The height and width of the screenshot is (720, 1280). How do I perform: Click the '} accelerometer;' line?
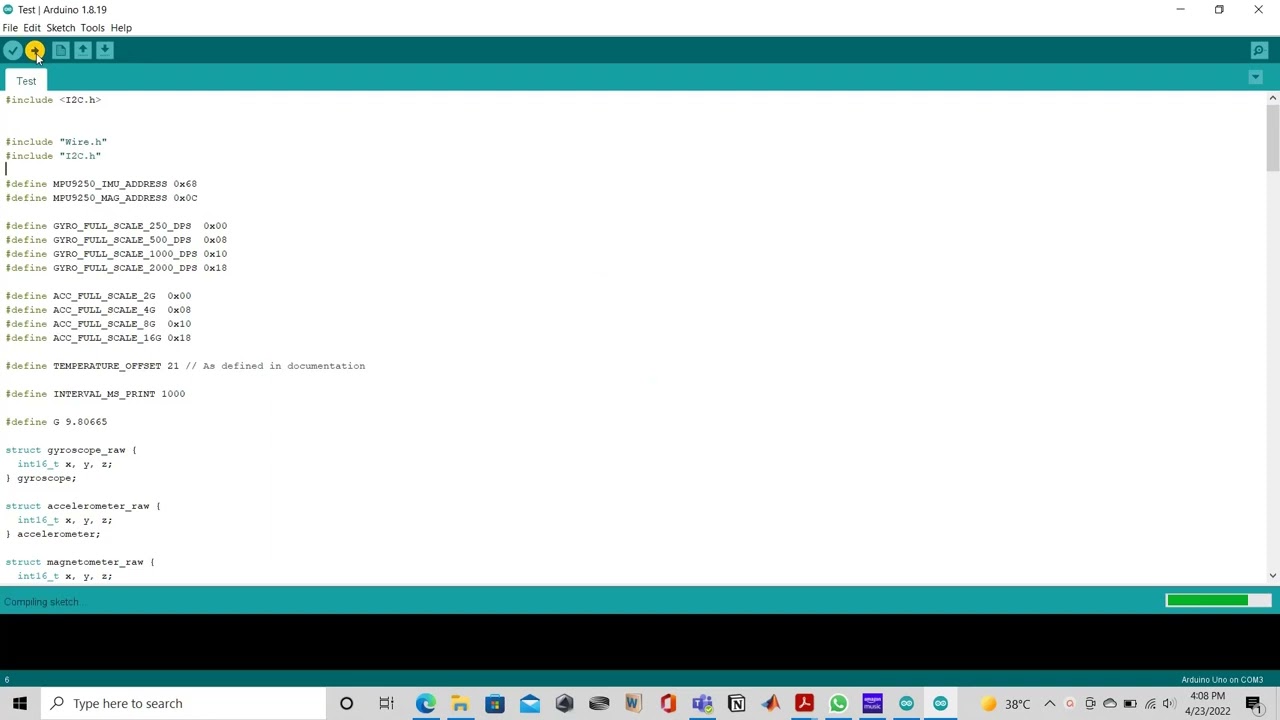click(53, 534)
